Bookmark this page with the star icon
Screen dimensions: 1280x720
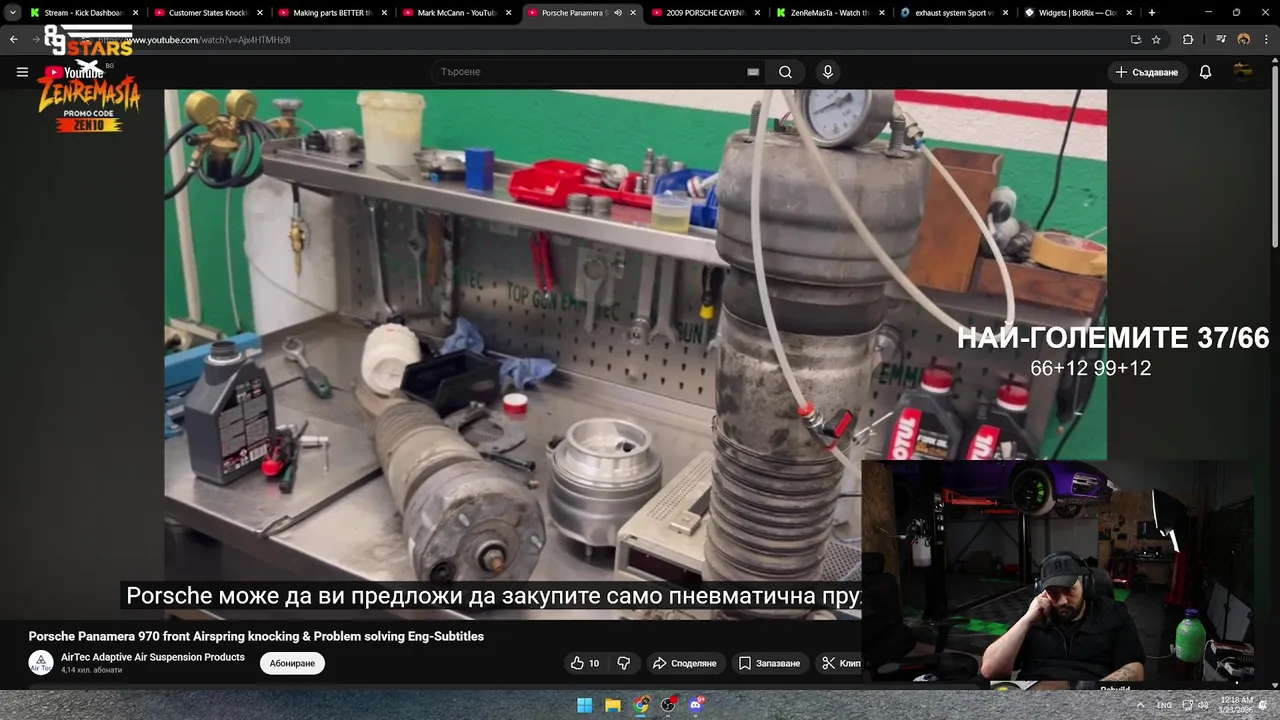[1157, 40]
